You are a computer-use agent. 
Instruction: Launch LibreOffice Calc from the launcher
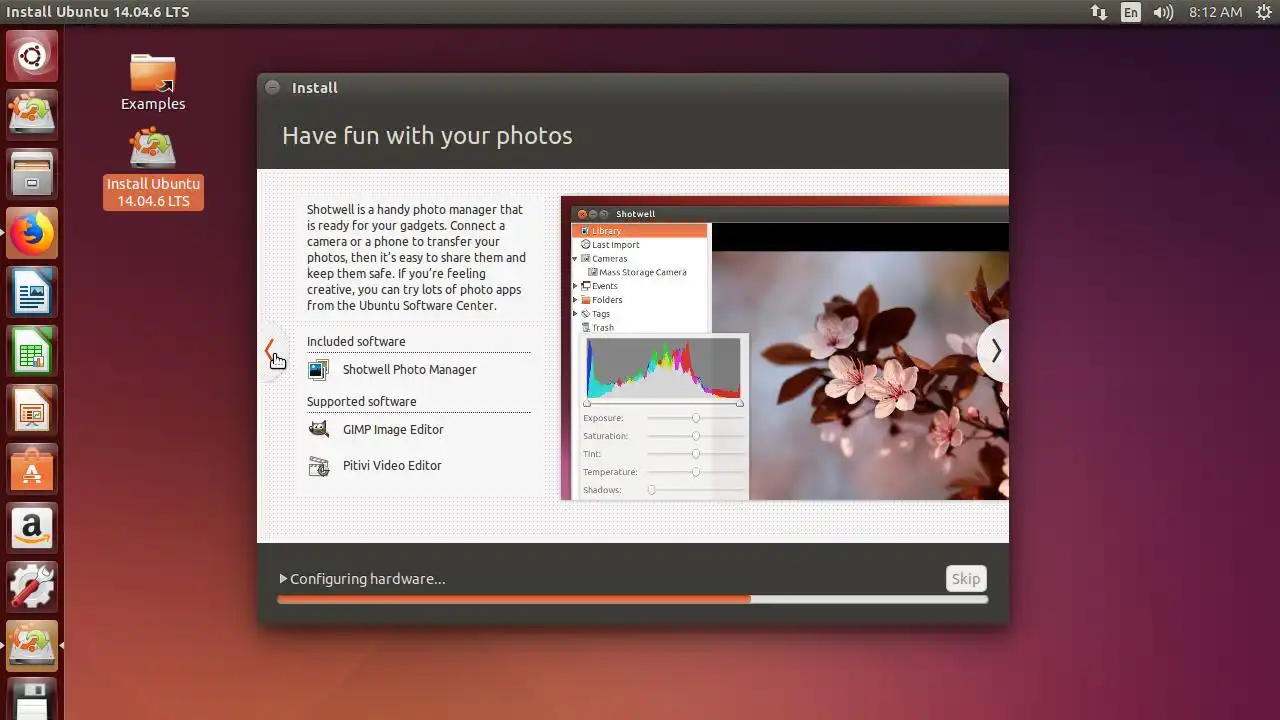32,351
